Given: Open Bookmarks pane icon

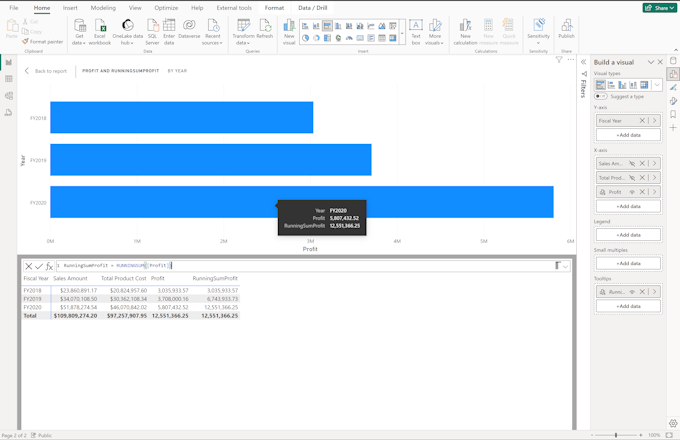Looking at the screenshot, I should 673,114.
